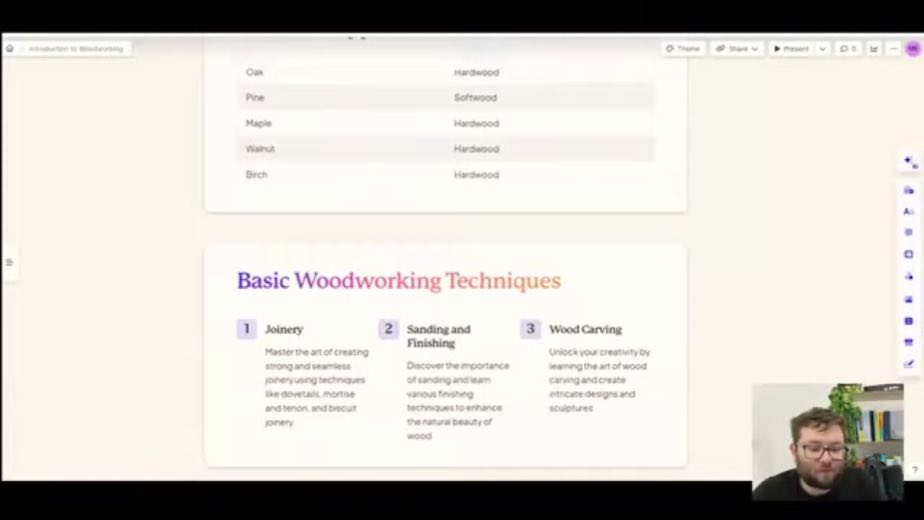This screenshot has height=520, width=924.
Task: Expand the chevron next to the Present button
Action: coord(823,49)
